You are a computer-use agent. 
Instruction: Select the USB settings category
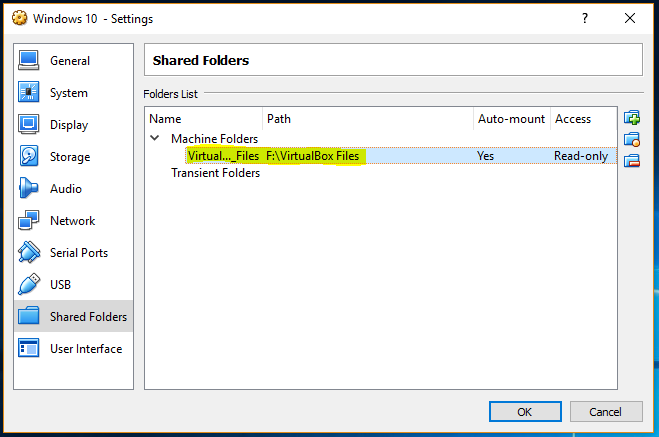point(61,285)
